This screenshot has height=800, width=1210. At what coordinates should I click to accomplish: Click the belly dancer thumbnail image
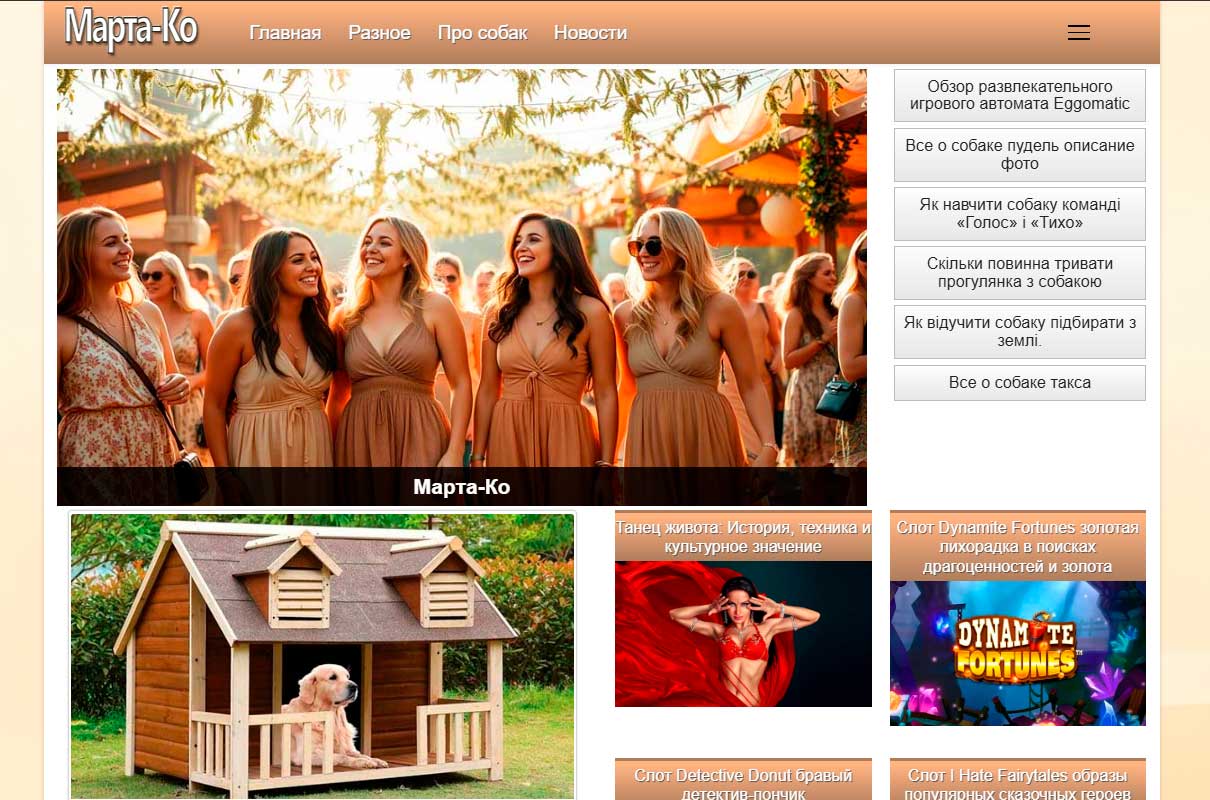click(x=743, y=634)
